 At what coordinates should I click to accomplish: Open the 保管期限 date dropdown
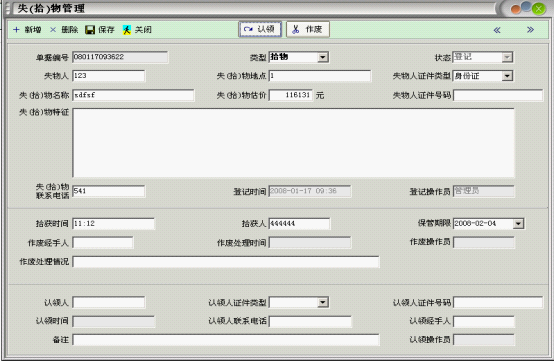point(518,224)
